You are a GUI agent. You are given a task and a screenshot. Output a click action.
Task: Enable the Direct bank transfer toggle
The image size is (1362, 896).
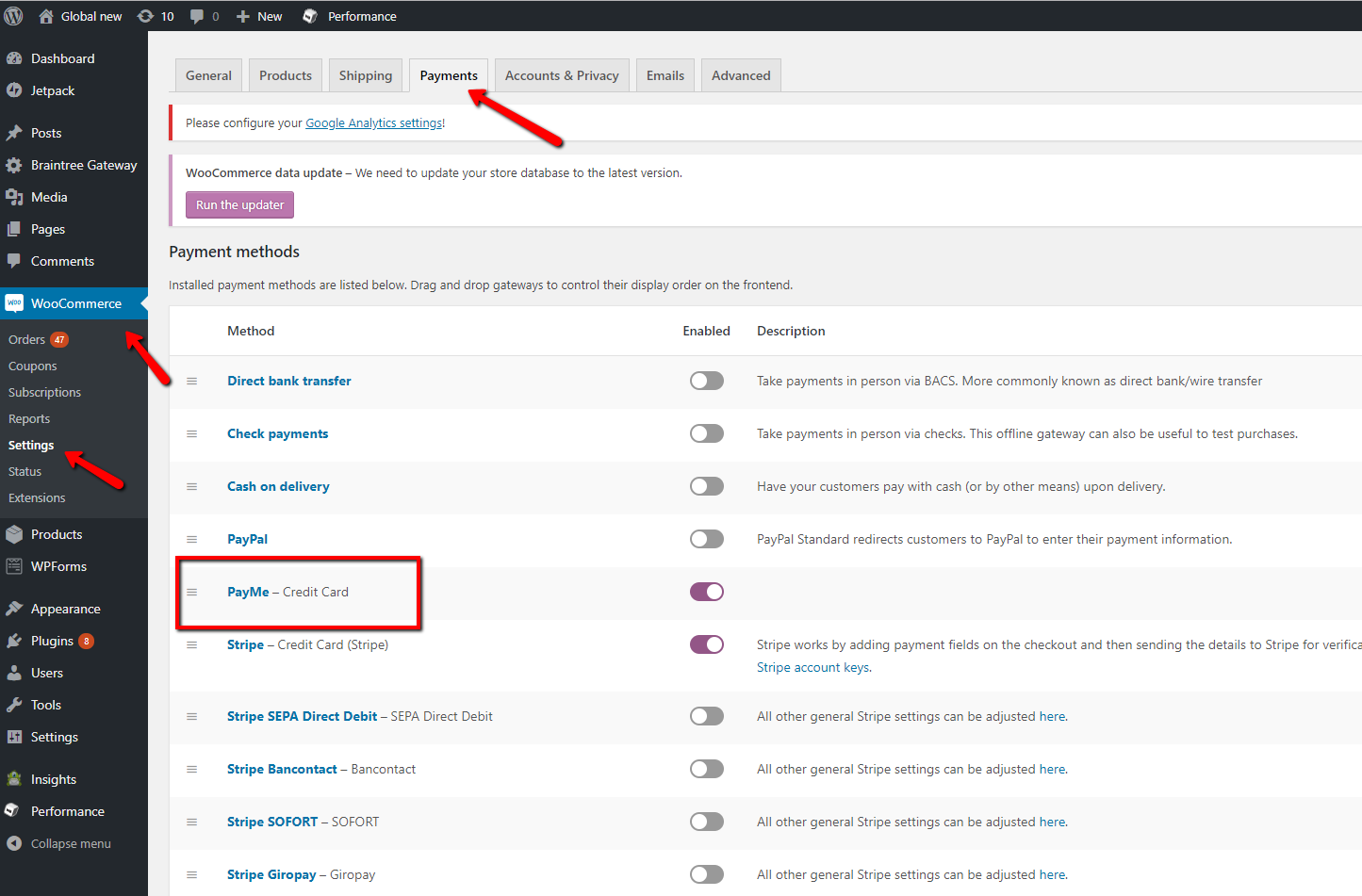pos(706,381)
